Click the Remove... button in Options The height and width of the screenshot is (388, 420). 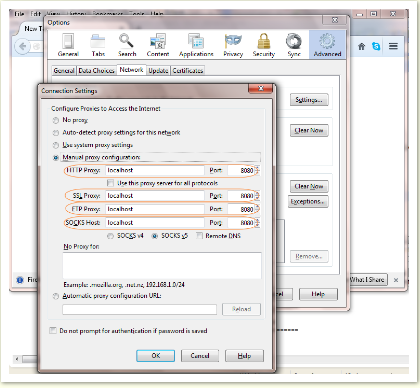pyautogui.click(x=309, y=256)
